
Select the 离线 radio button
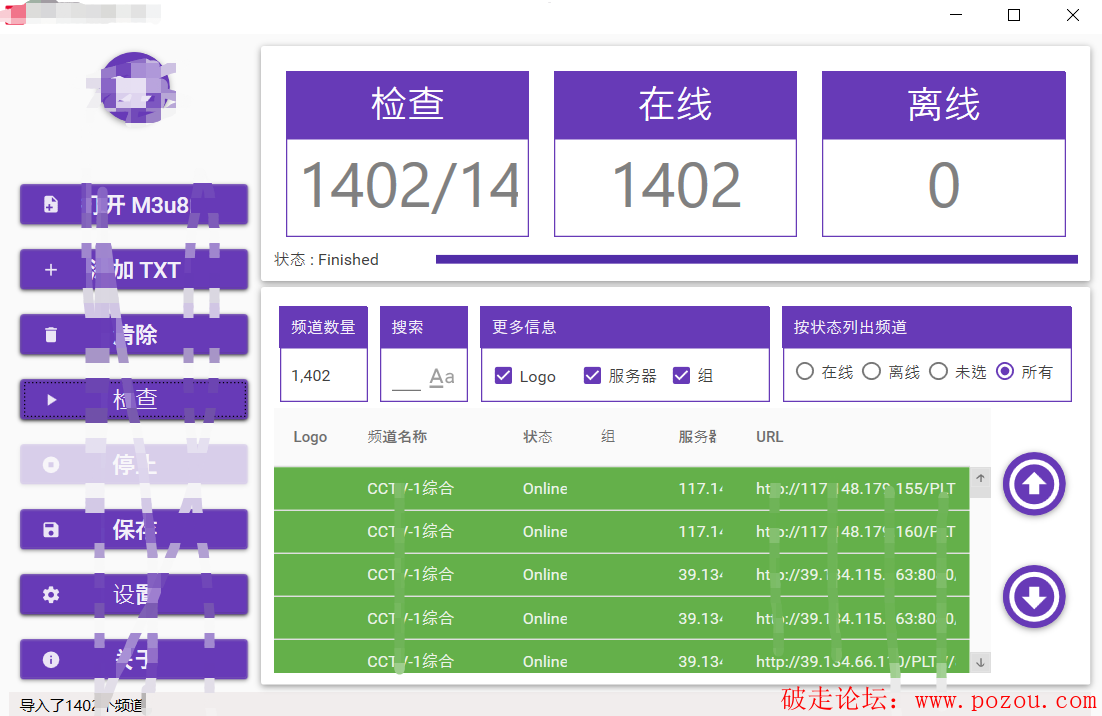pos(871,371)
